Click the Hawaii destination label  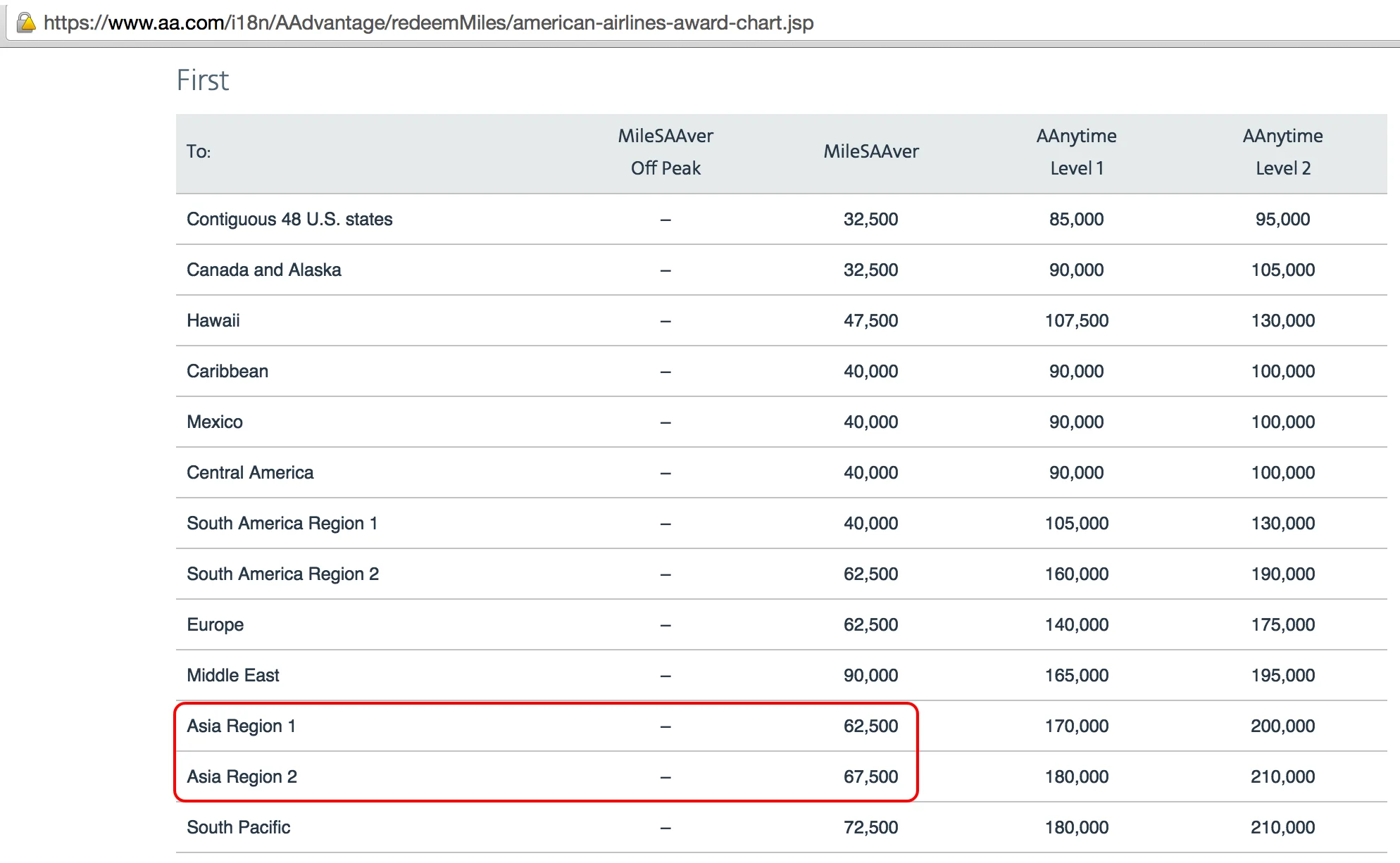[x=213, y=321]
